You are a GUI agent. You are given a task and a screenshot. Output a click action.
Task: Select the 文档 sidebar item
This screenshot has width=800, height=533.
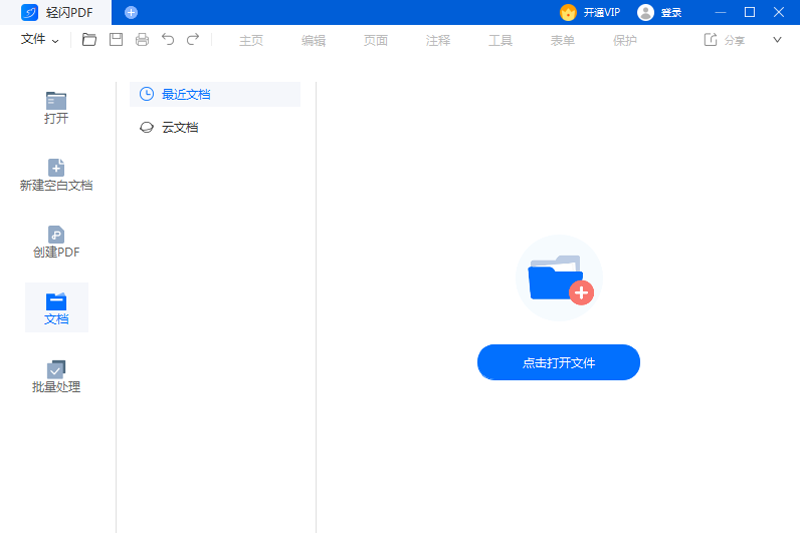56,308
